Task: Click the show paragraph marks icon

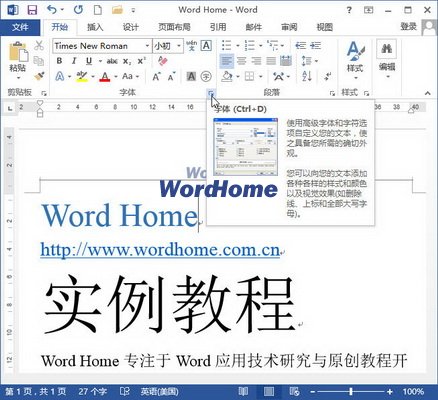Action: (x=328, y=76)
